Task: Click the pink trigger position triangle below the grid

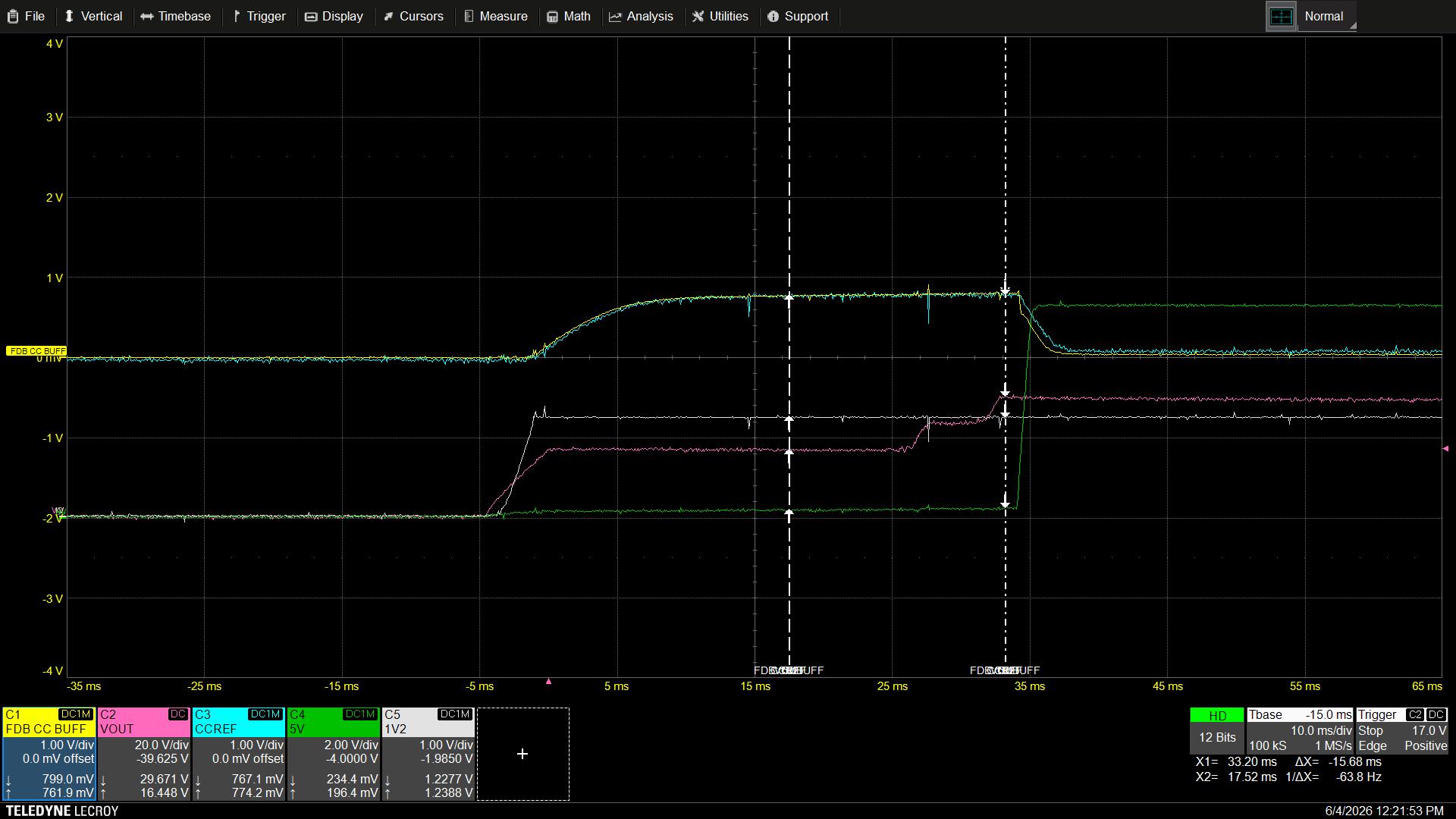Action: 548,682
